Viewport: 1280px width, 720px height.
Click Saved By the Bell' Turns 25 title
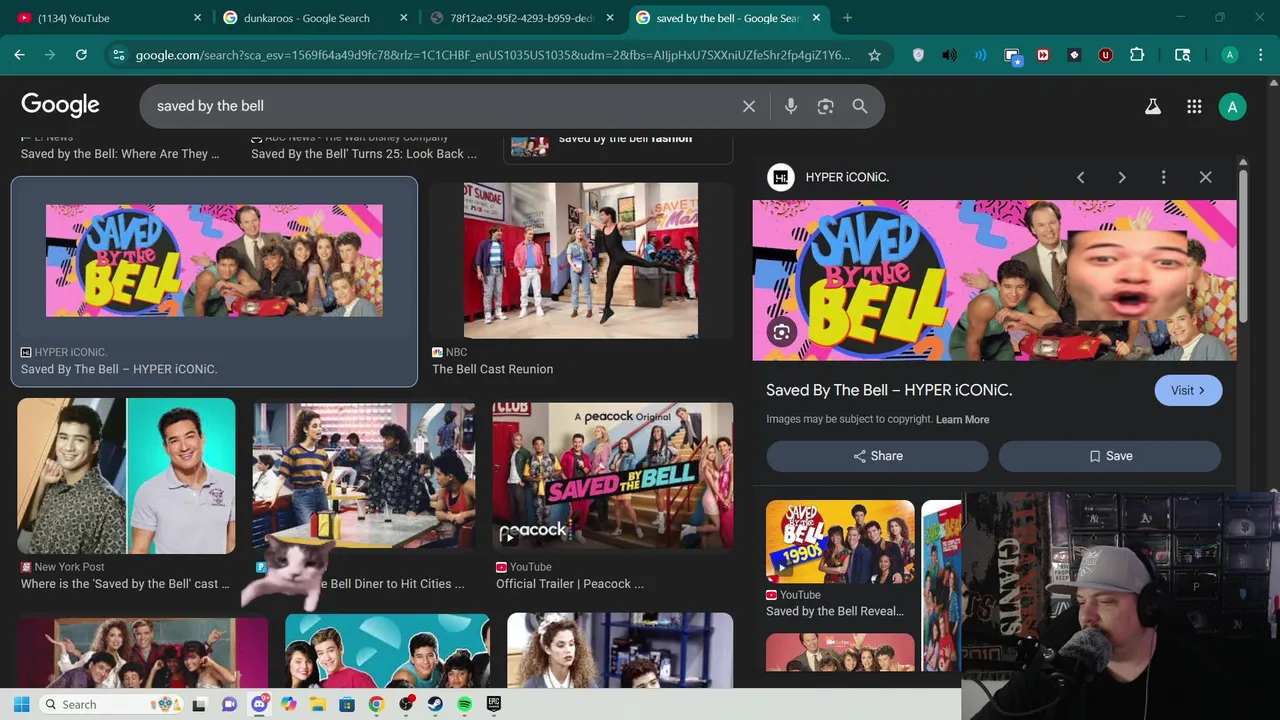click(364, 154)
